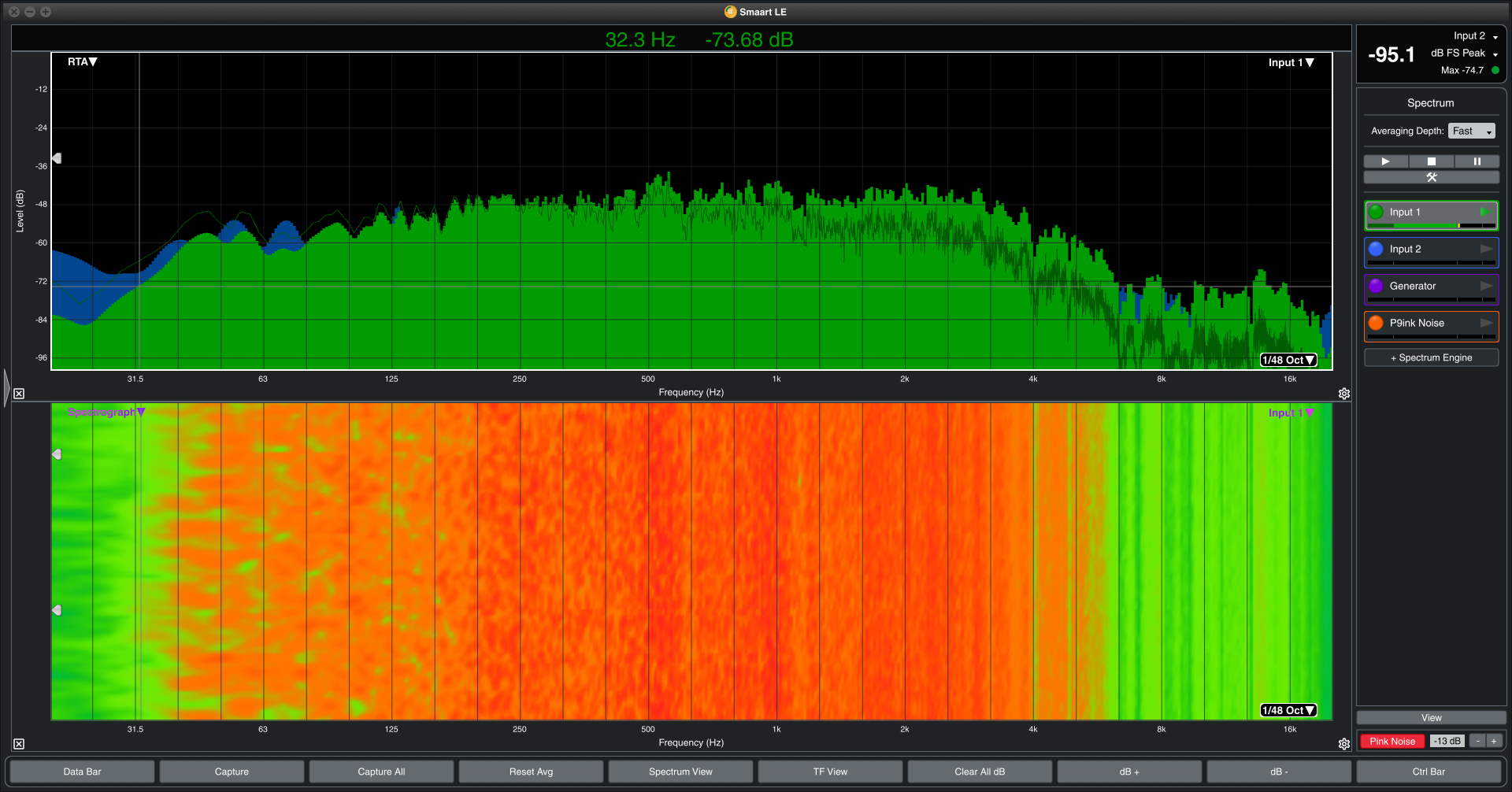Click the -95.1 signal level meter readout

(x=1392, y=54)
